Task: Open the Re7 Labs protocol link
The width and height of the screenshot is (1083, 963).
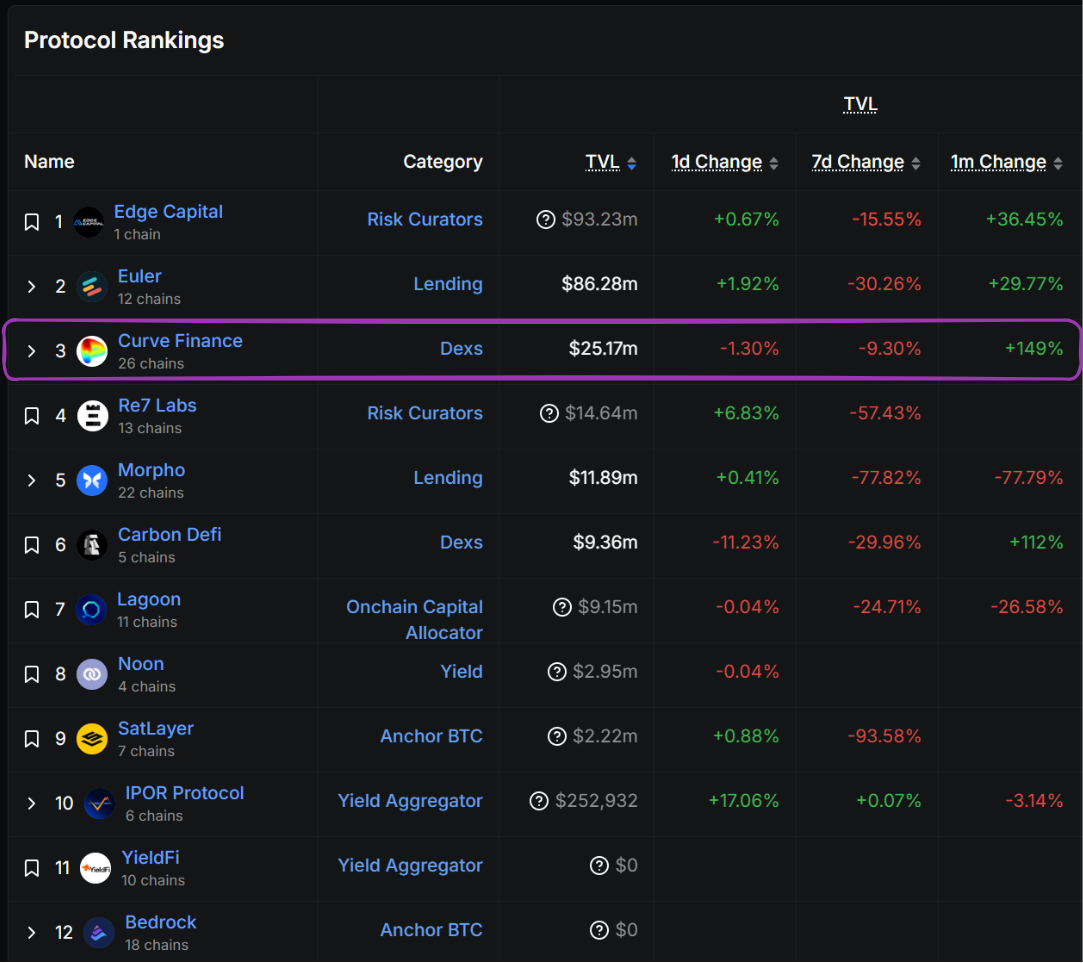Action: [157, 406]
